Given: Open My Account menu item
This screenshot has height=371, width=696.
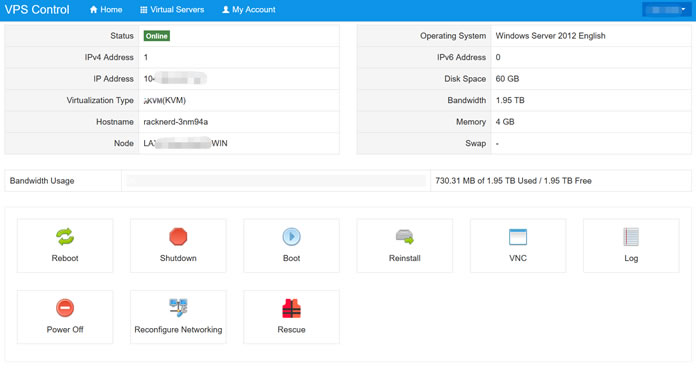Looking at the screenshot, I should pos(249,9).
